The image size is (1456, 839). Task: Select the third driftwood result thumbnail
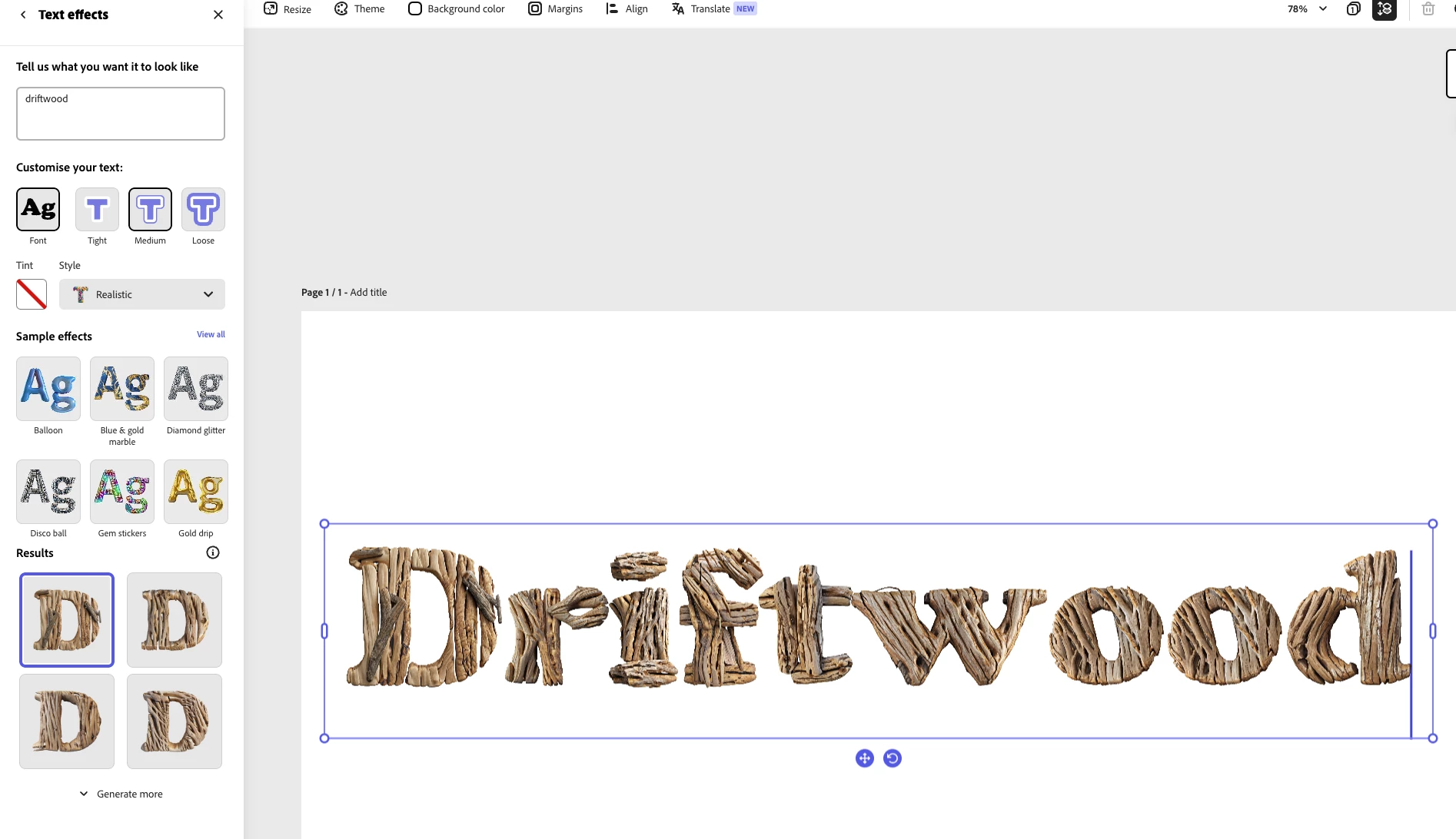(x=67, y=721)
